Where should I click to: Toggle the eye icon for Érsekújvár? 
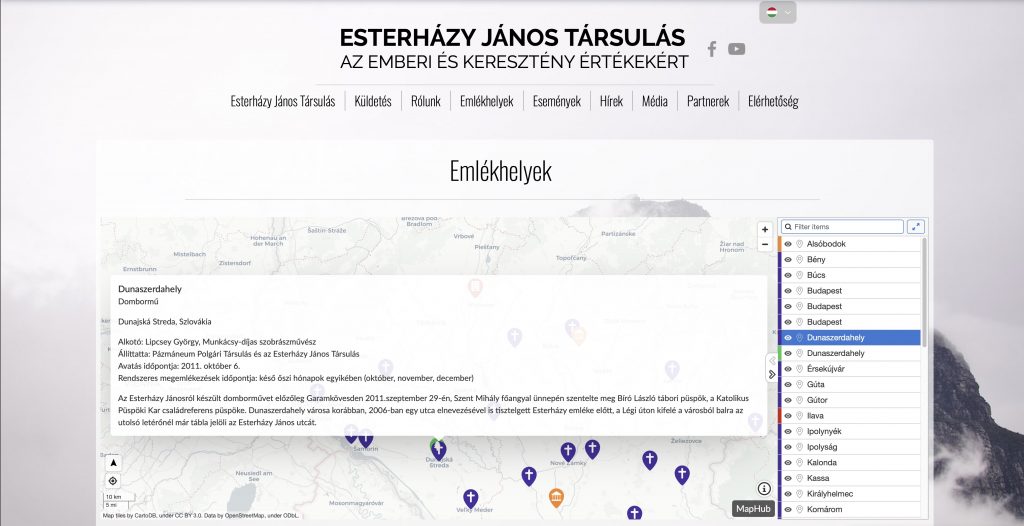click(788, 369)
